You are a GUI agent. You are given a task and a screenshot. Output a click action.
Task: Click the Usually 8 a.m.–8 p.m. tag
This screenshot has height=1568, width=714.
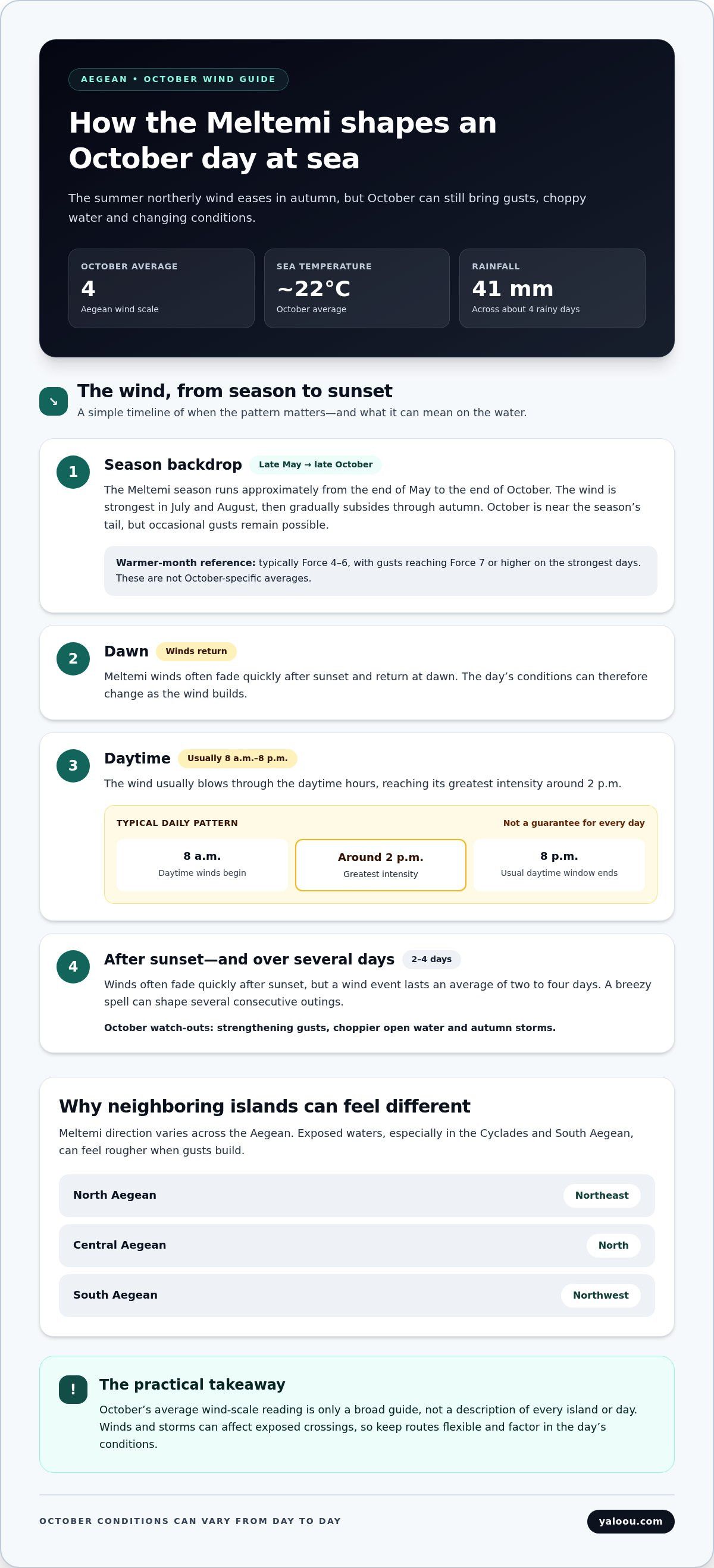point(237,759)
